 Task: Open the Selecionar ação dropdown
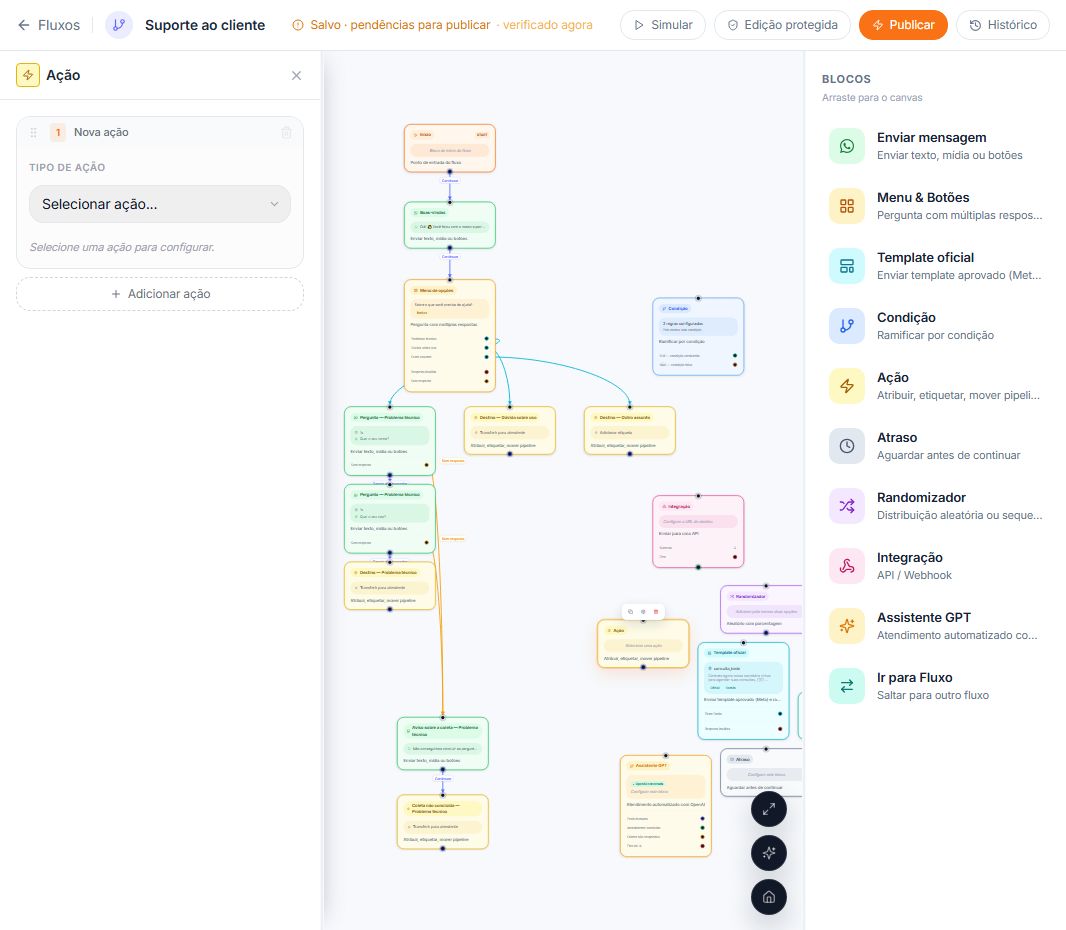[x=160, y=204]
